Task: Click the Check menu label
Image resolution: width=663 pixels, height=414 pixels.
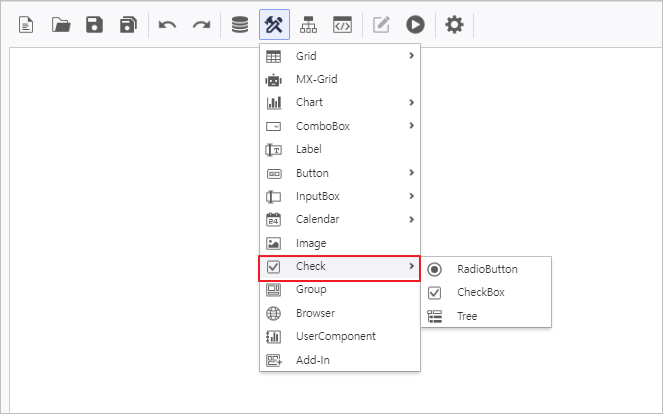Action: coord(311,266)
